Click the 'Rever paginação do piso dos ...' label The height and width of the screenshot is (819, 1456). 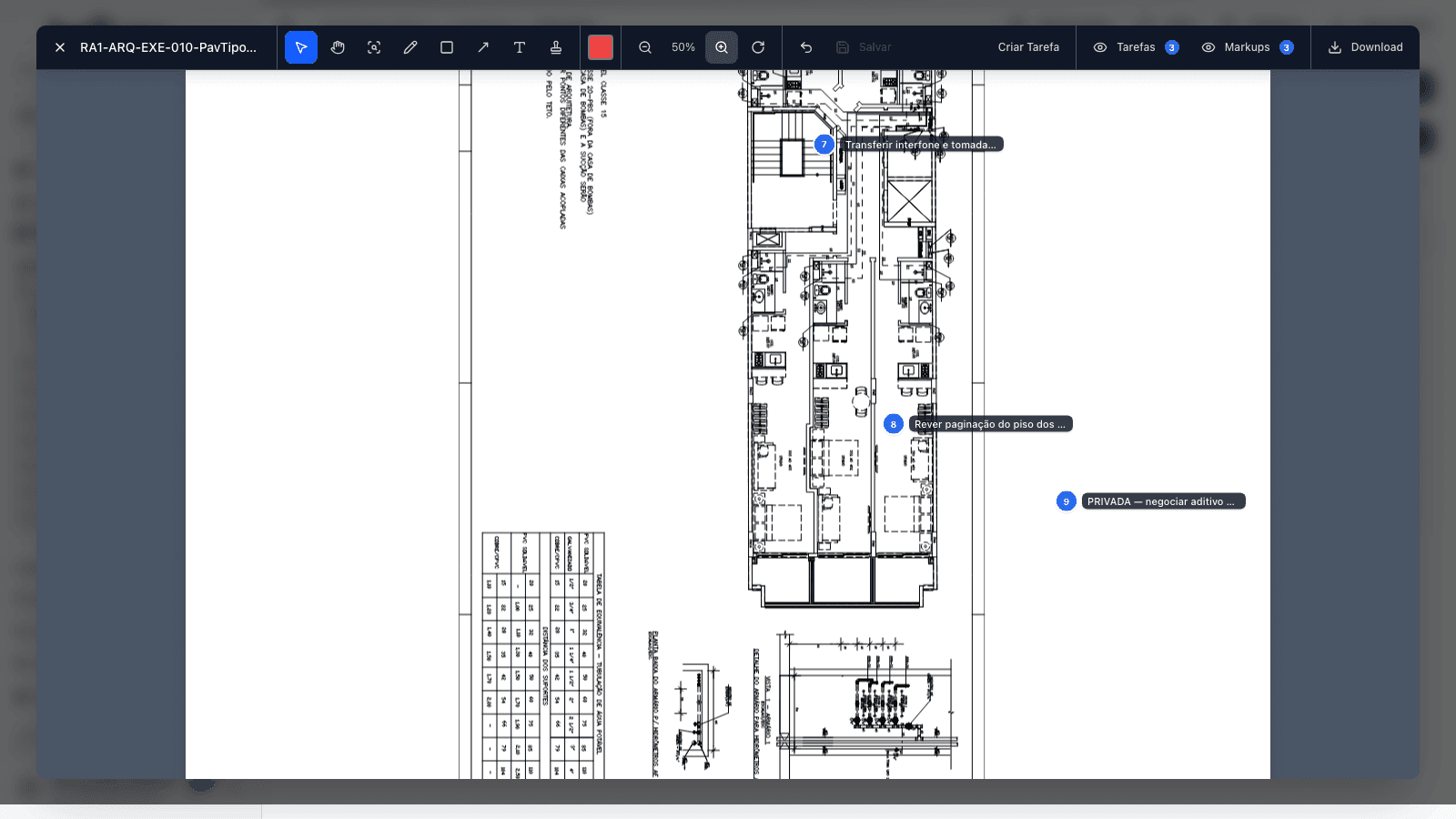(990, 424)
